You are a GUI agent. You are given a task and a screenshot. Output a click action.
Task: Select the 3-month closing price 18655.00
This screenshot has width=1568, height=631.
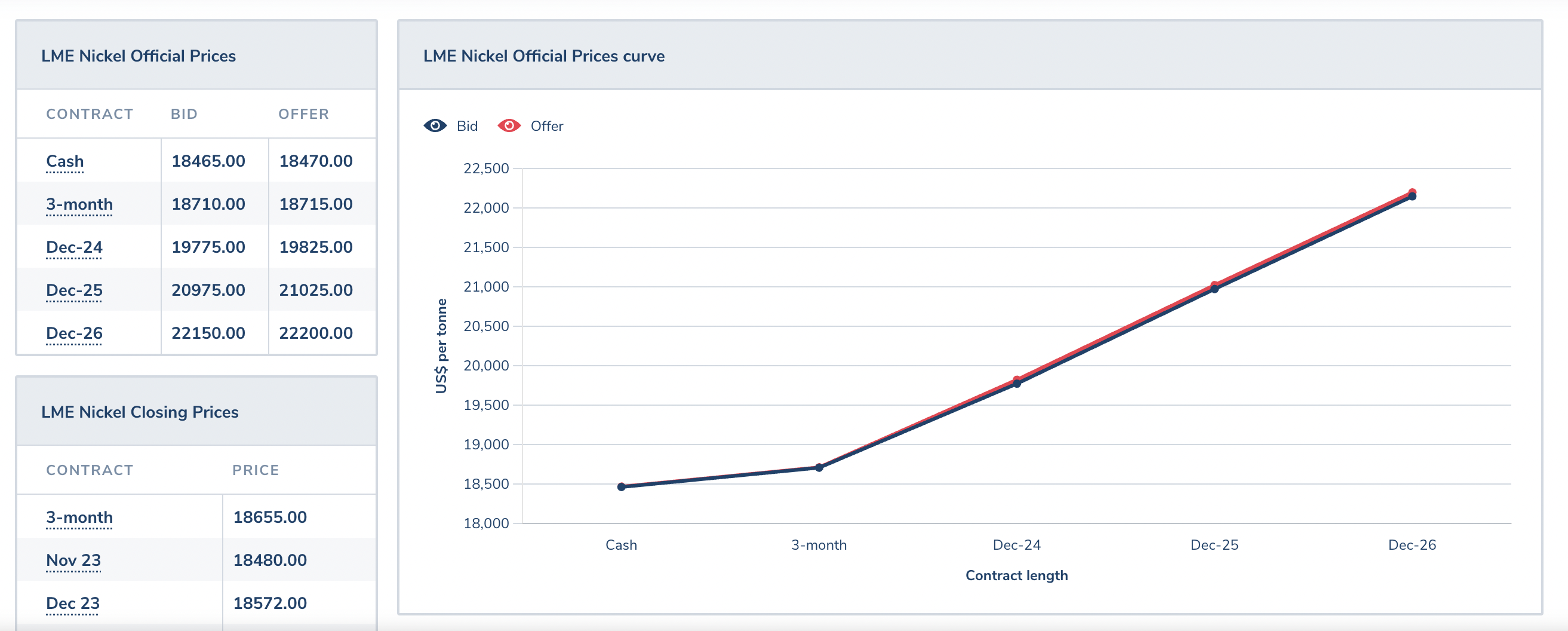click(270, 517)
